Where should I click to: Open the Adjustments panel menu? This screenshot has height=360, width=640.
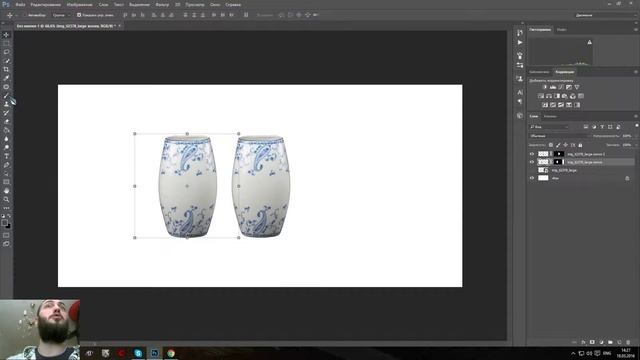636,72
